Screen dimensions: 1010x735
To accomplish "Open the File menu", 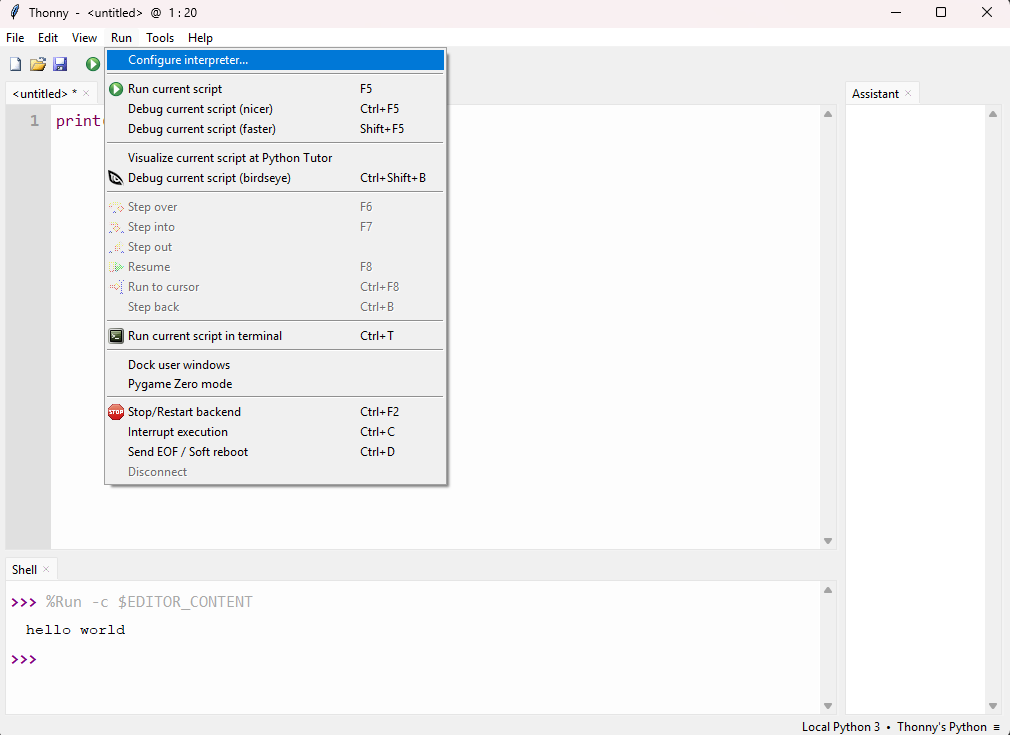I will point(15,38).
